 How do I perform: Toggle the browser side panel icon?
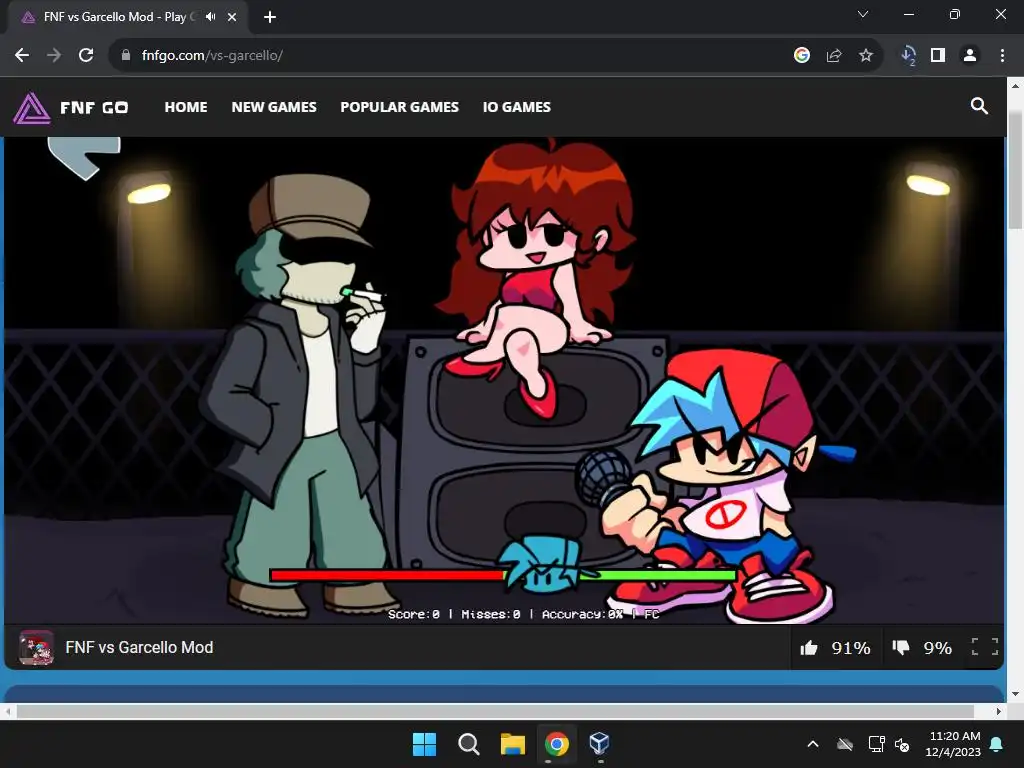point(938,56)
